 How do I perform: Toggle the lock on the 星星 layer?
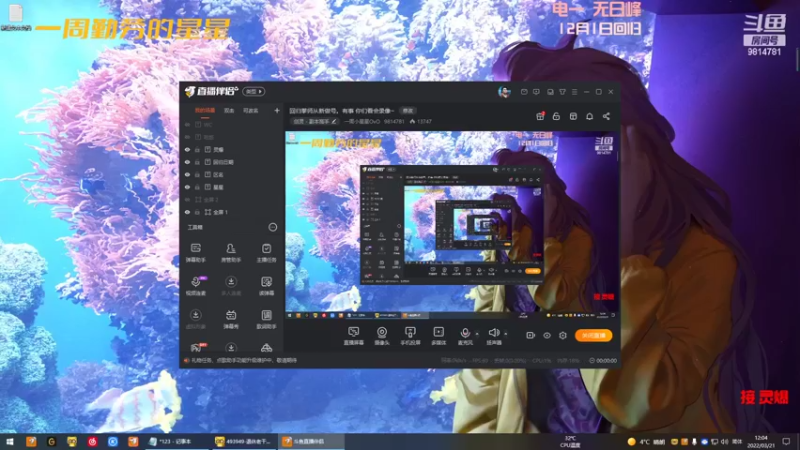pos(197,187)
